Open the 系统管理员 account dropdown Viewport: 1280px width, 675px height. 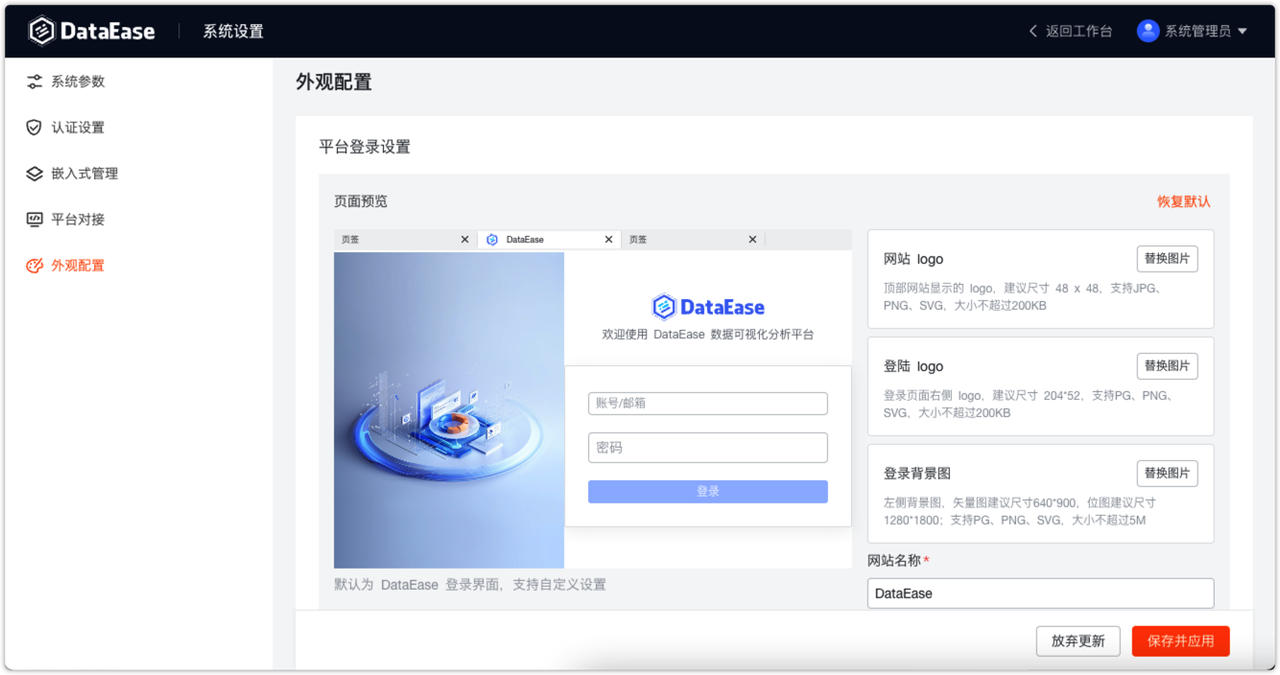(x=1198, y=30)
